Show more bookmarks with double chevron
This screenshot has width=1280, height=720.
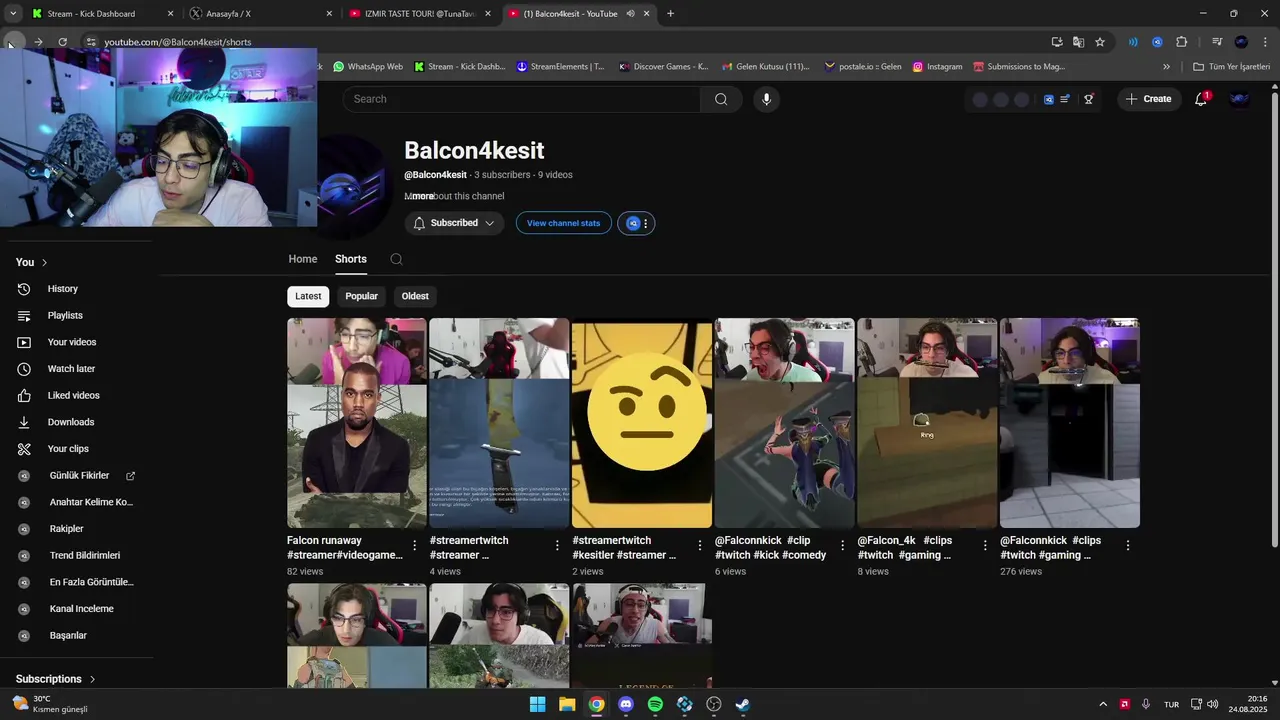click(x=1166, y=67)
